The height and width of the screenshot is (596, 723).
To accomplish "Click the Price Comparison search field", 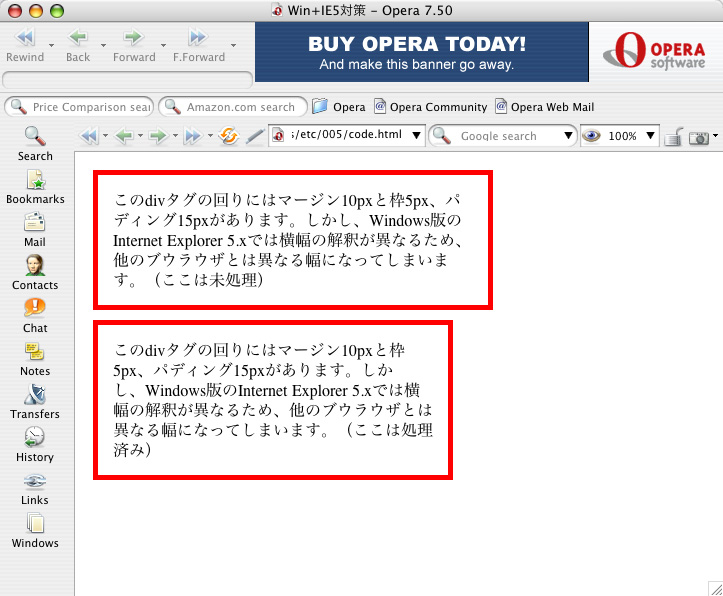I will 79,107.
